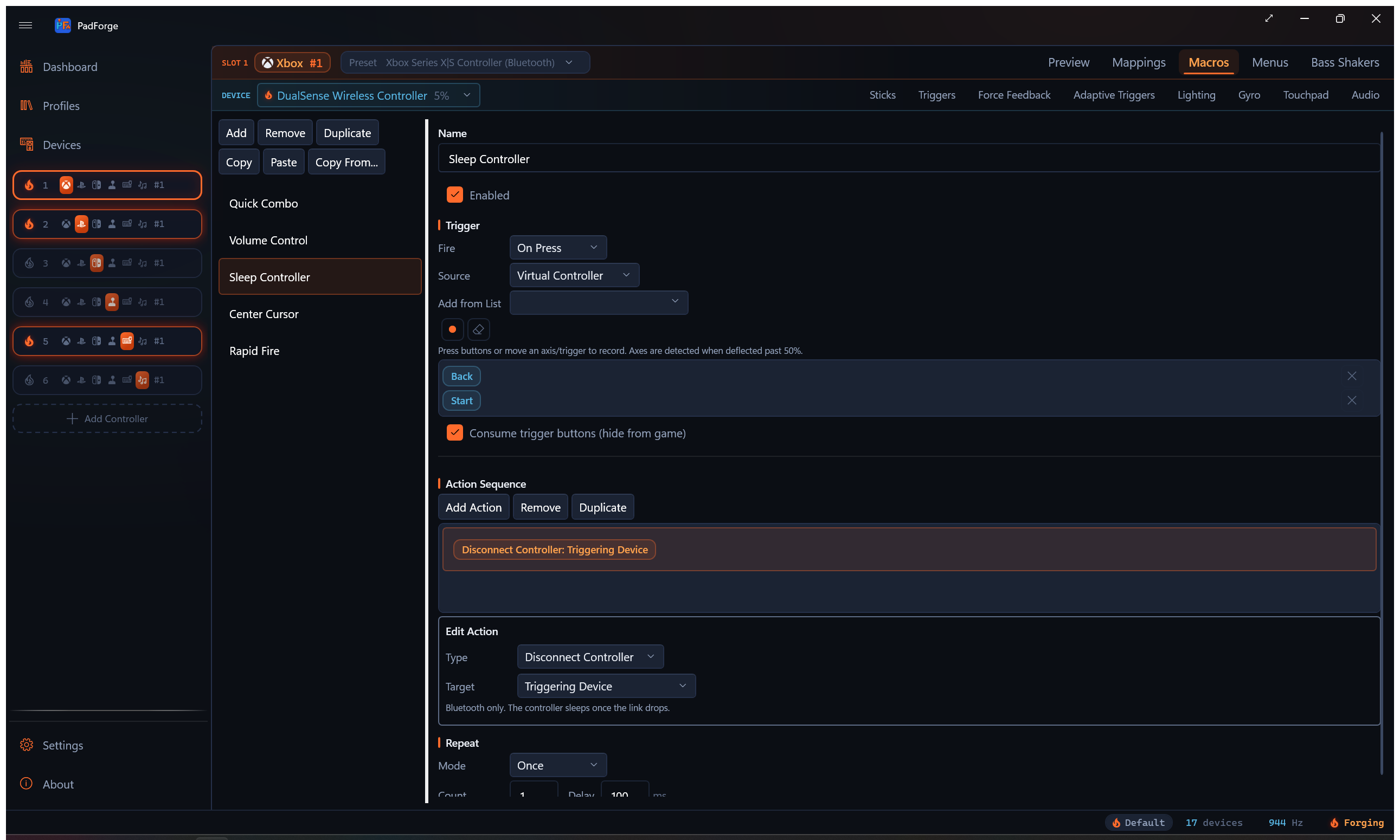Viewport: 1400px width, 840px height.
Task: Open the Source 'Virtual Controller' dropdown
Action: [x=574, y=276]
